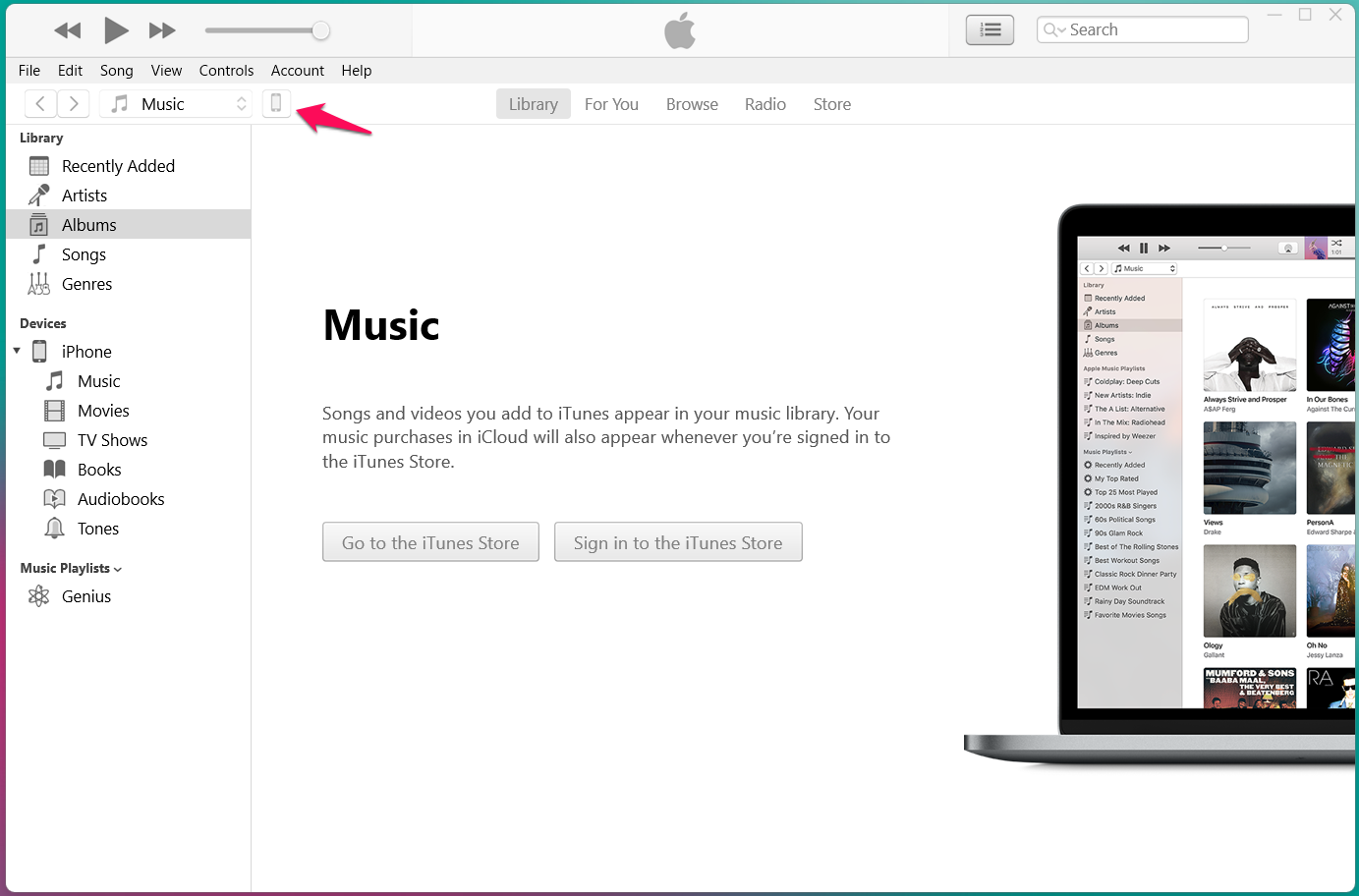Skip to the next track
This screenshot has width=1359, height=896.
point(162,30)
